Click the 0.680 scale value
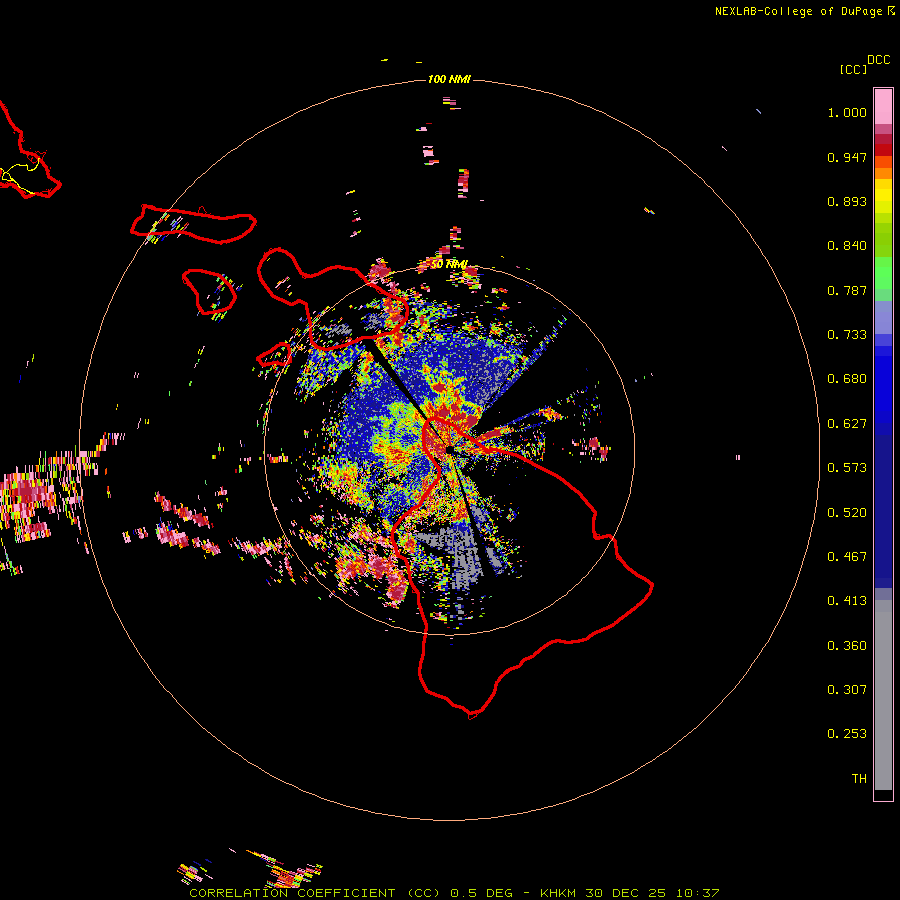The height and width of the screenshot is (900, 900). pos(847,379)
